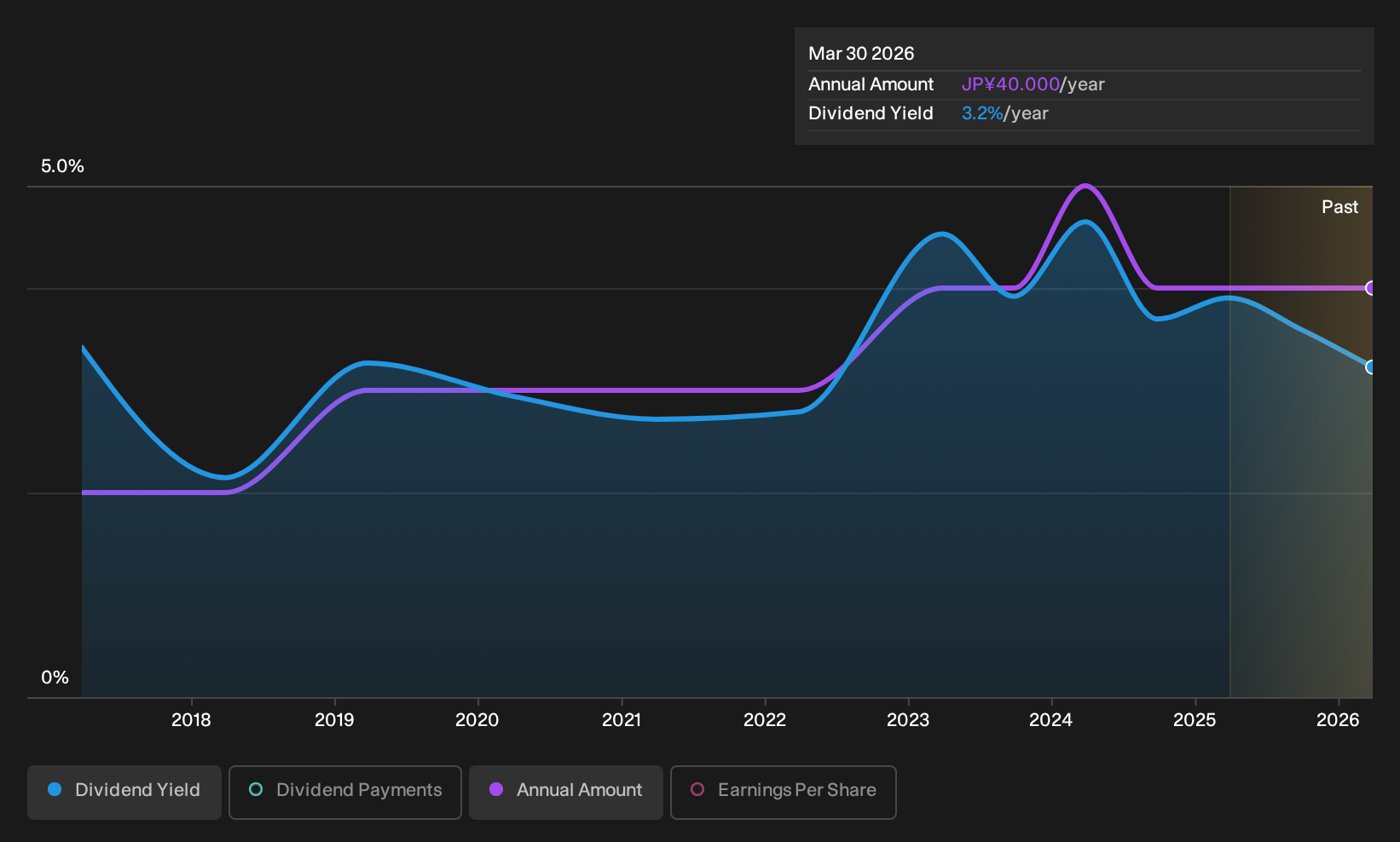Click the purple Annual Amount legend dot
The width and height of the screenshot is (1400, 842).
496,789
